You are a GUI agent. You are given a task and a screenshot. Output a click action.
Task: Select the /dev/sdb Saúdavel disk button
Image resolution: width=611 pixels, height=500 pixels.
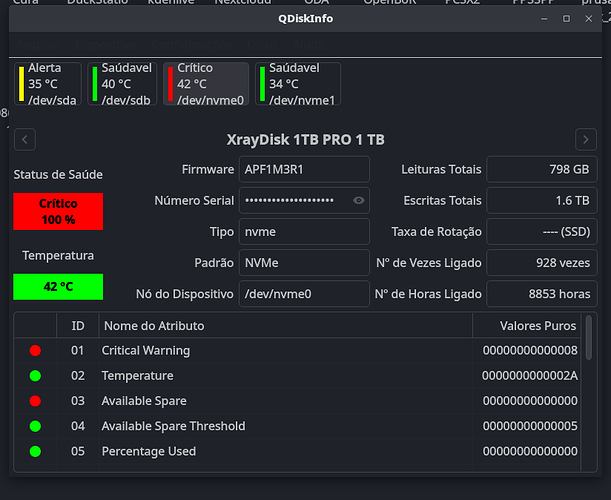tap(122, 84)
